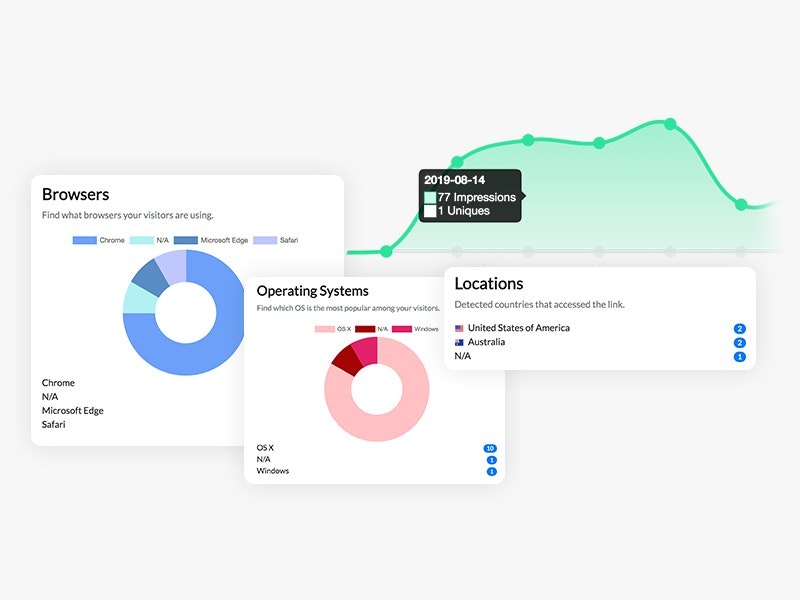Click the 2019-08-14 tooltip date
The height and width of the screenshot is (600, 800).
click(455, 180)
